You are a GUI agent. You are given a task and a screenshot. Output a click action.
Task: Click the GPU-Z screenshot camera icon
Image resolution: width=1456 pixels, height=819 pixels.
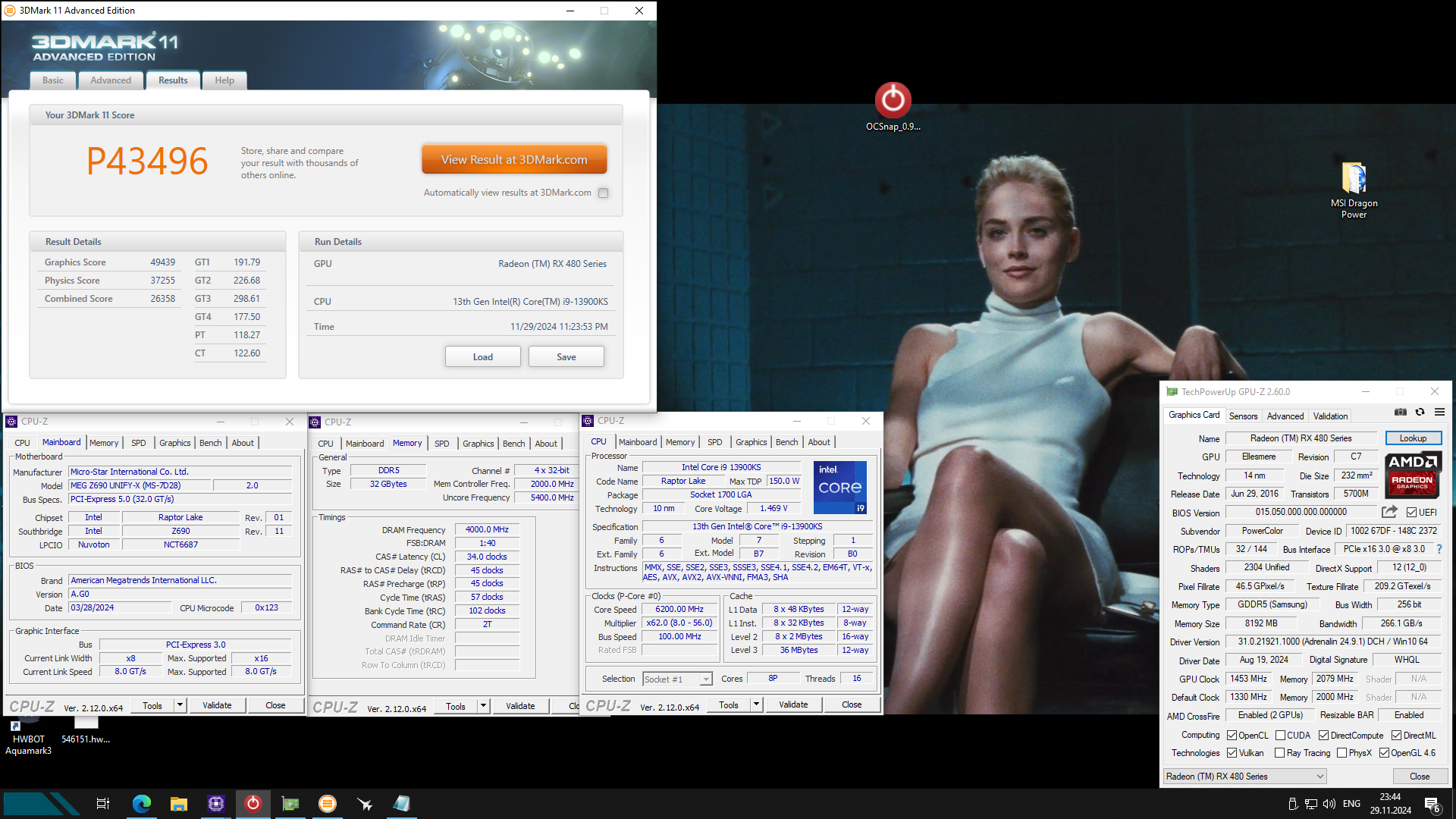click(x=1400, y=412)
